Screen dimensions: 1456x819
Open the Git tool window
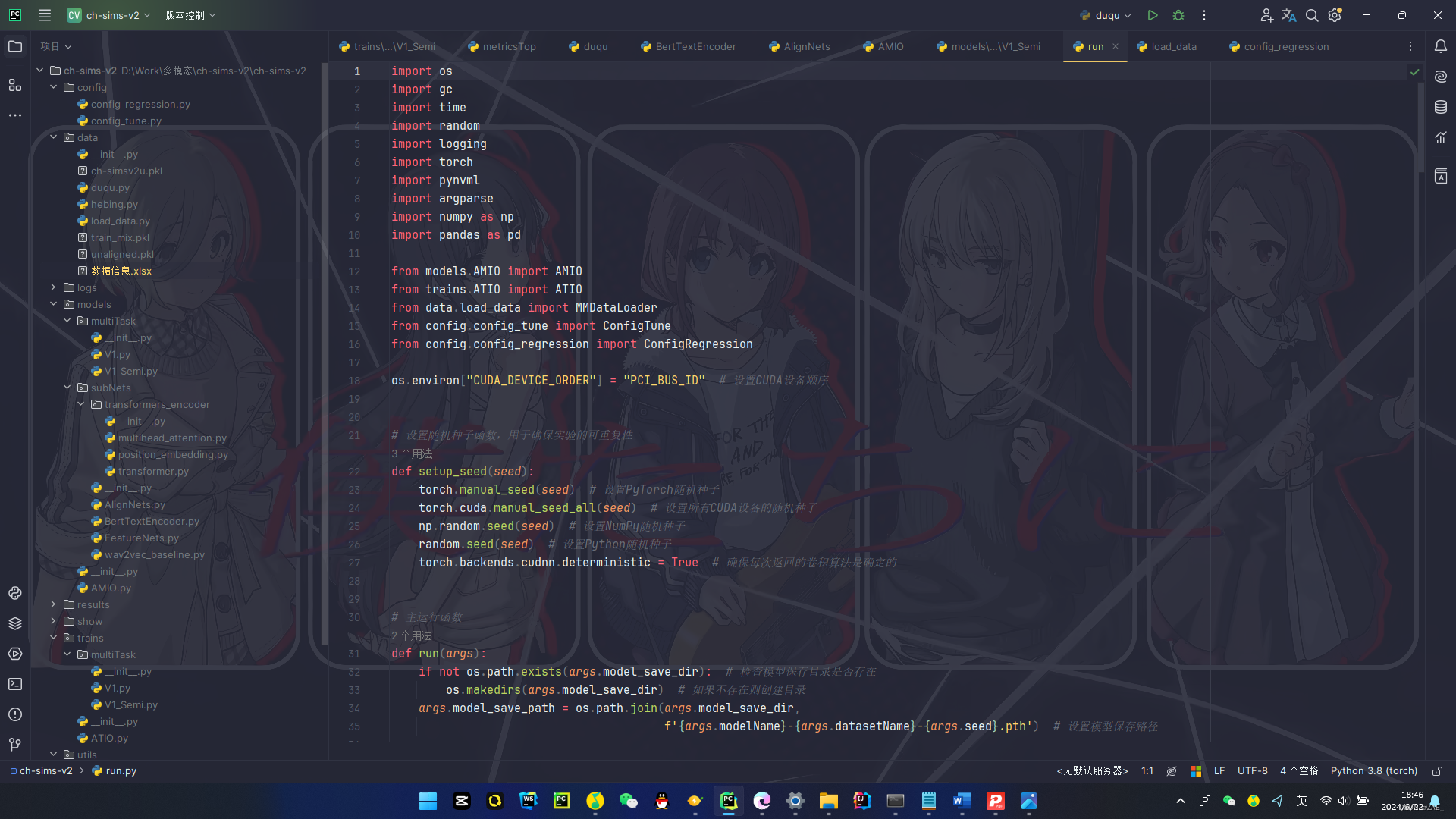[x=15, y=745]
